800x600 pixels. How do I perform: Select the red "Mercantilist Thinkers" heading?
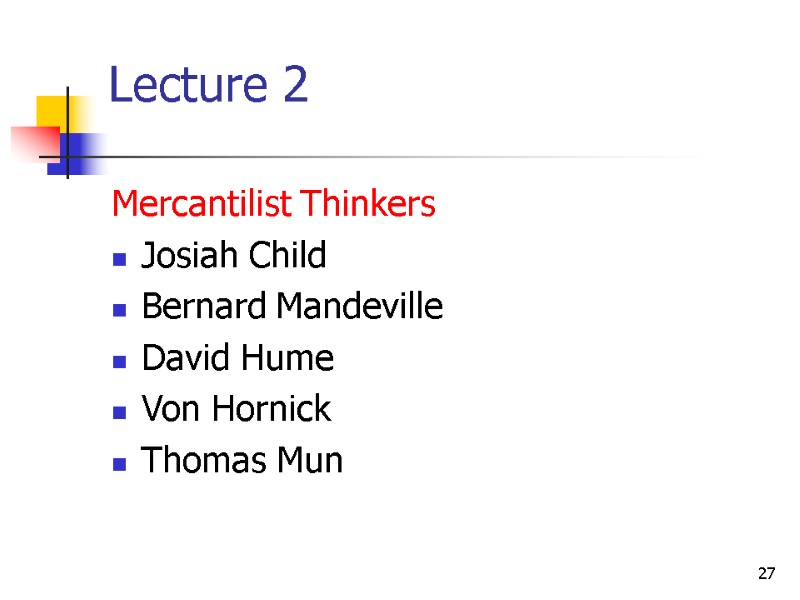point(274,205)
